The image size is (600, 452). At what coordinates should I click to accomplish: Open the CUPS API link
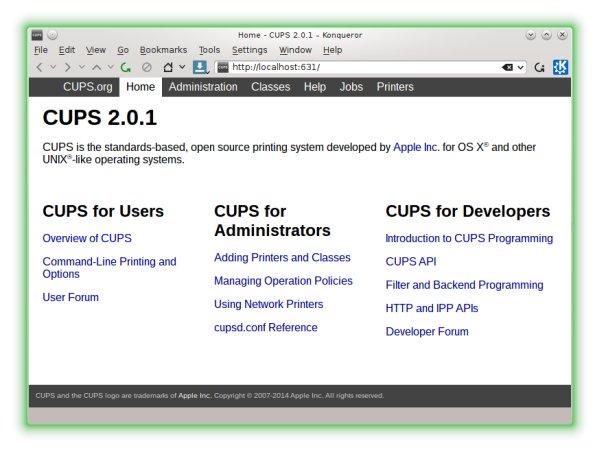(411, 262)
